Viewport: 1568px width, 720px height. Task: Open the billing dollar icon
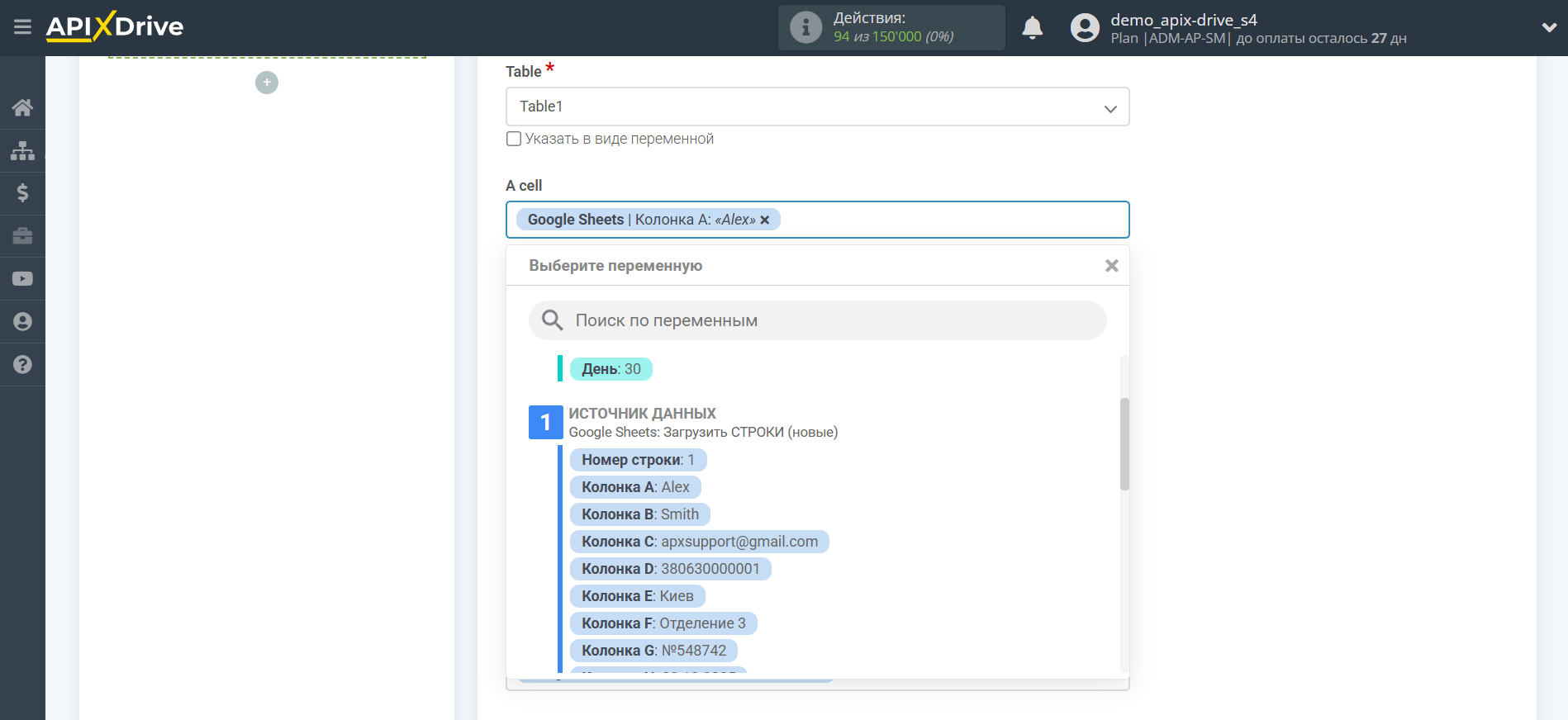pos(22,193)
